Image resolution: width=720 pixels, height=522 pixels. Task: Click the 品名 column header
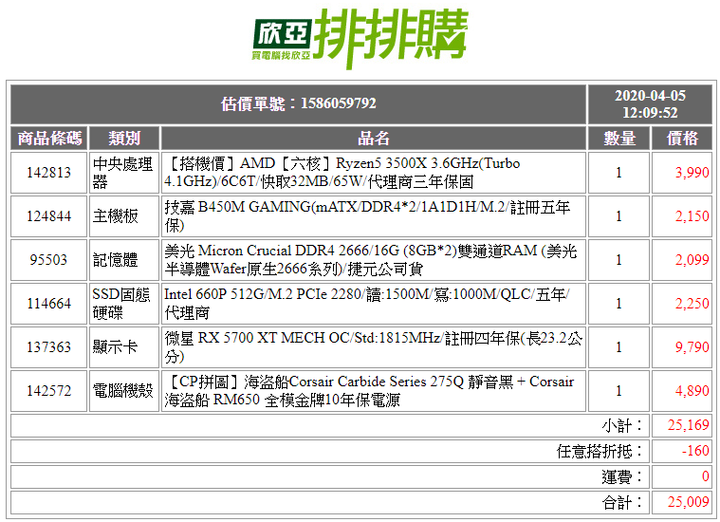373,138
